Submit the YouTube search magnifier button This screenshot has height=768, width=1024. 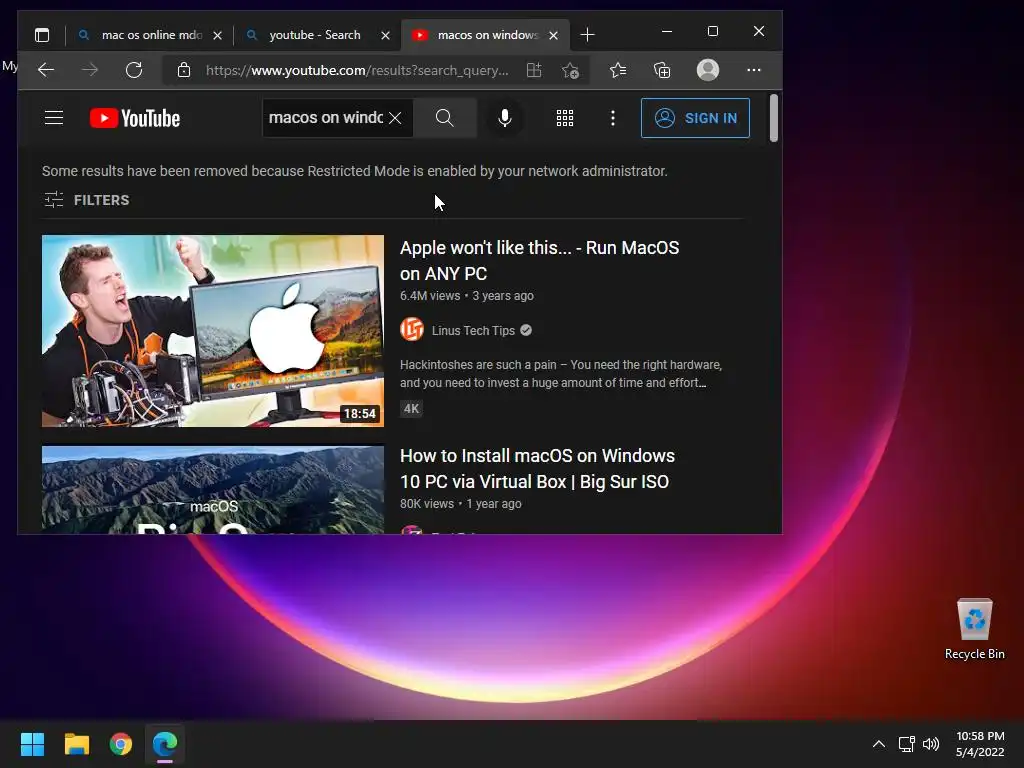coord(445,118)
